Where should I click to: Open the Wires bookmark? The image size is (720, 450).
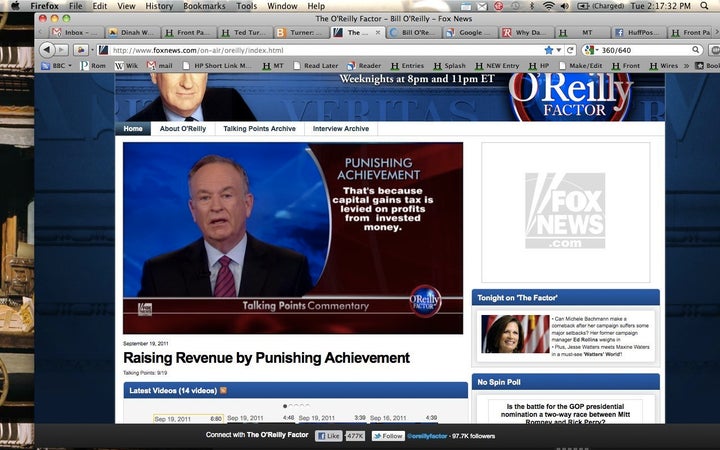(664, 66)
